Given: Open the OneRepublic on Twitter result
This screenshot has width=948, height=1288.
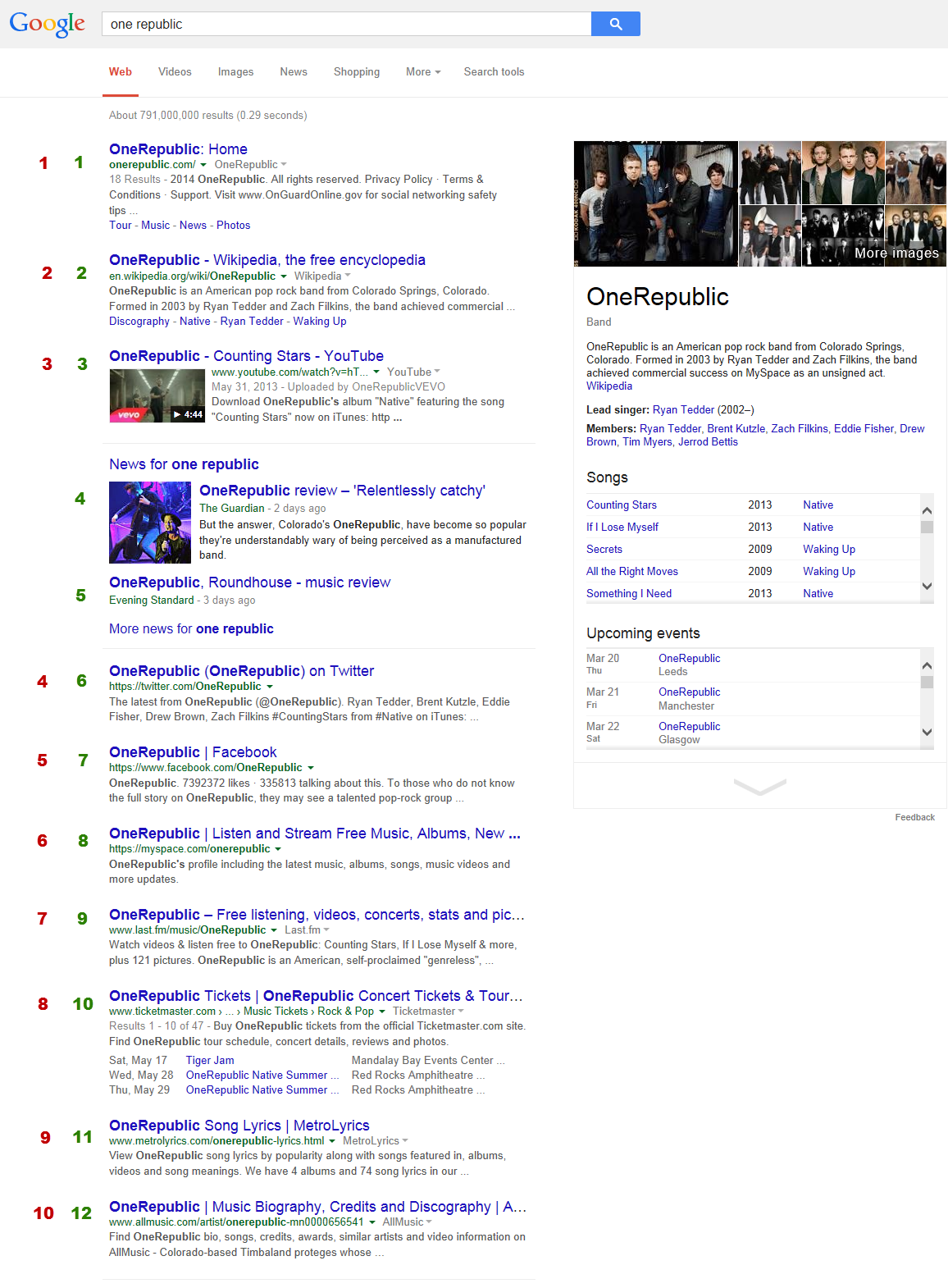Looking at the screenshot, I should [241, 671].
